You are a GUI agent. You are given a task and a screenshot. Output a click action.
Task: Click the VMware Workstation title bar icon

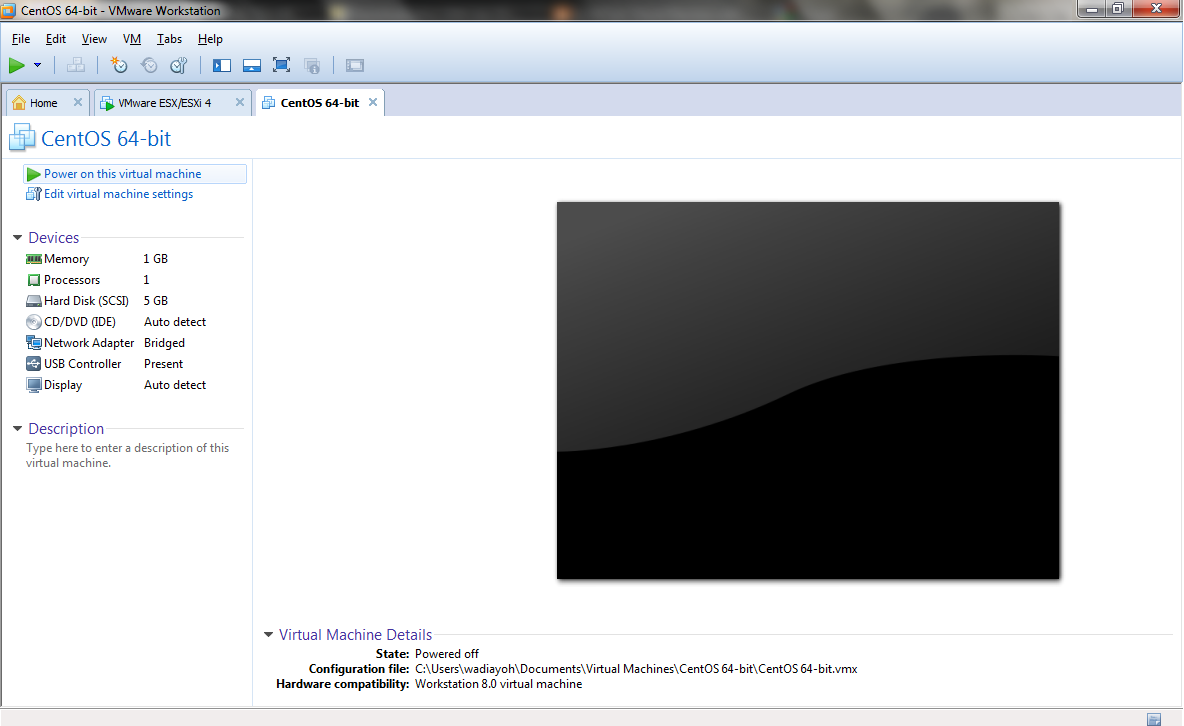tap(8, 10)
